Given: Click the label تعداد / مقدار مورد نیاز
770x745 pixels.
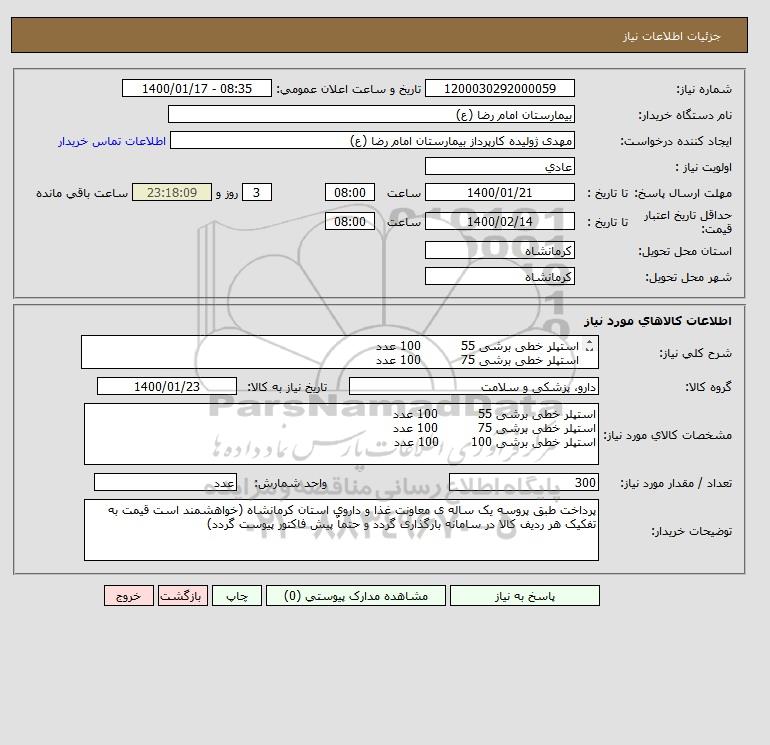Looking at the screenshot, I should [x=676, y=483].
